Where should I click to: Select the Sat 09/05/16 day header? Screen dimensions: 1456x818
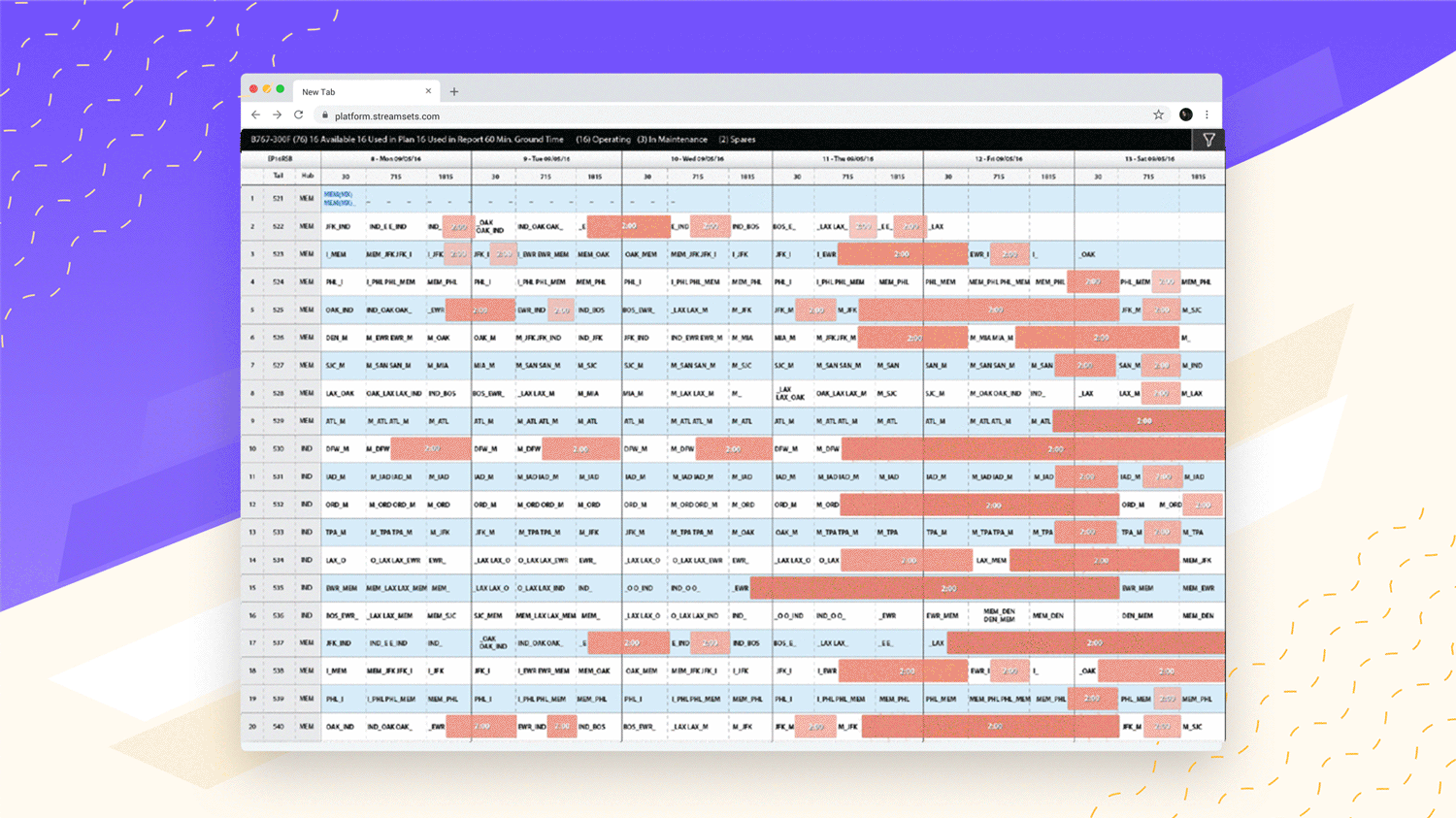click(1149, 159)
